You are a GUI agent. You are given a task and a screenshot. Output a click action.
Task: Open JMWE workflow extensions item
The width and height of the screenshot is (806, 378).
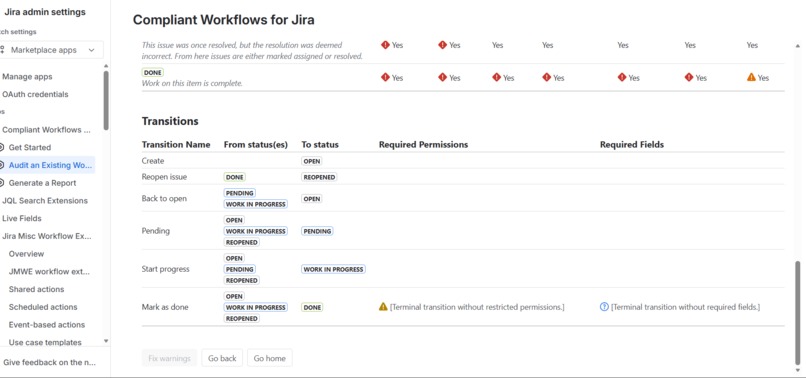coord(49,272)
